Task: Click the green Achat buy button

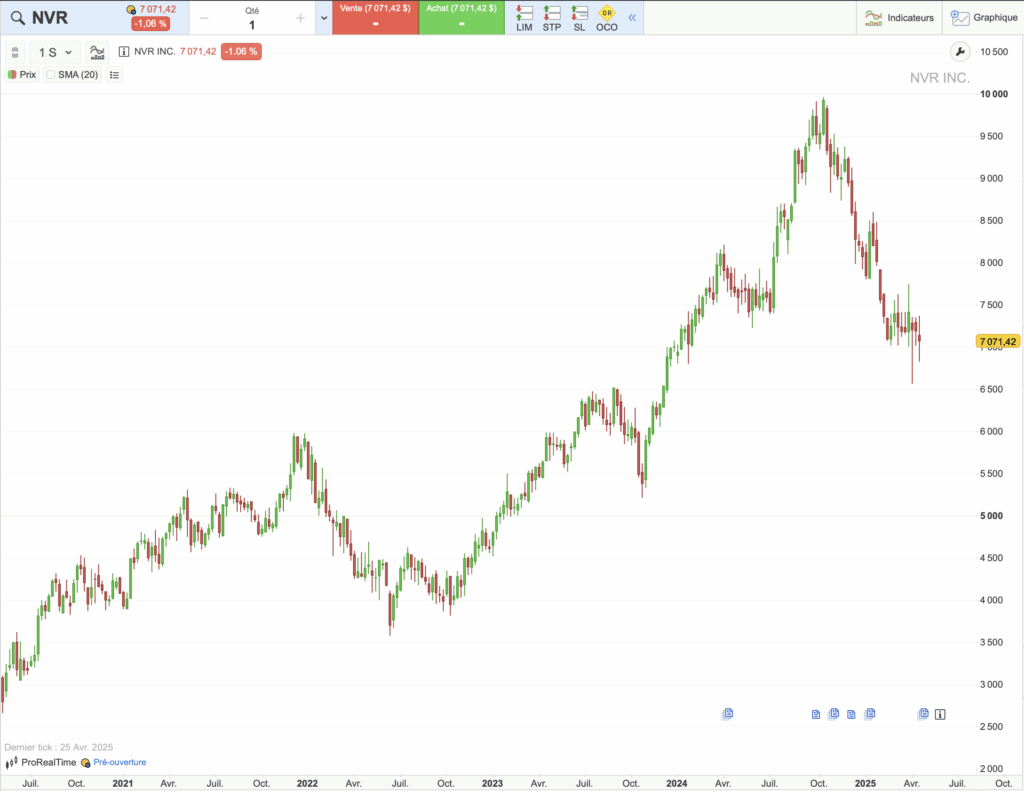Action: (462, 18)
